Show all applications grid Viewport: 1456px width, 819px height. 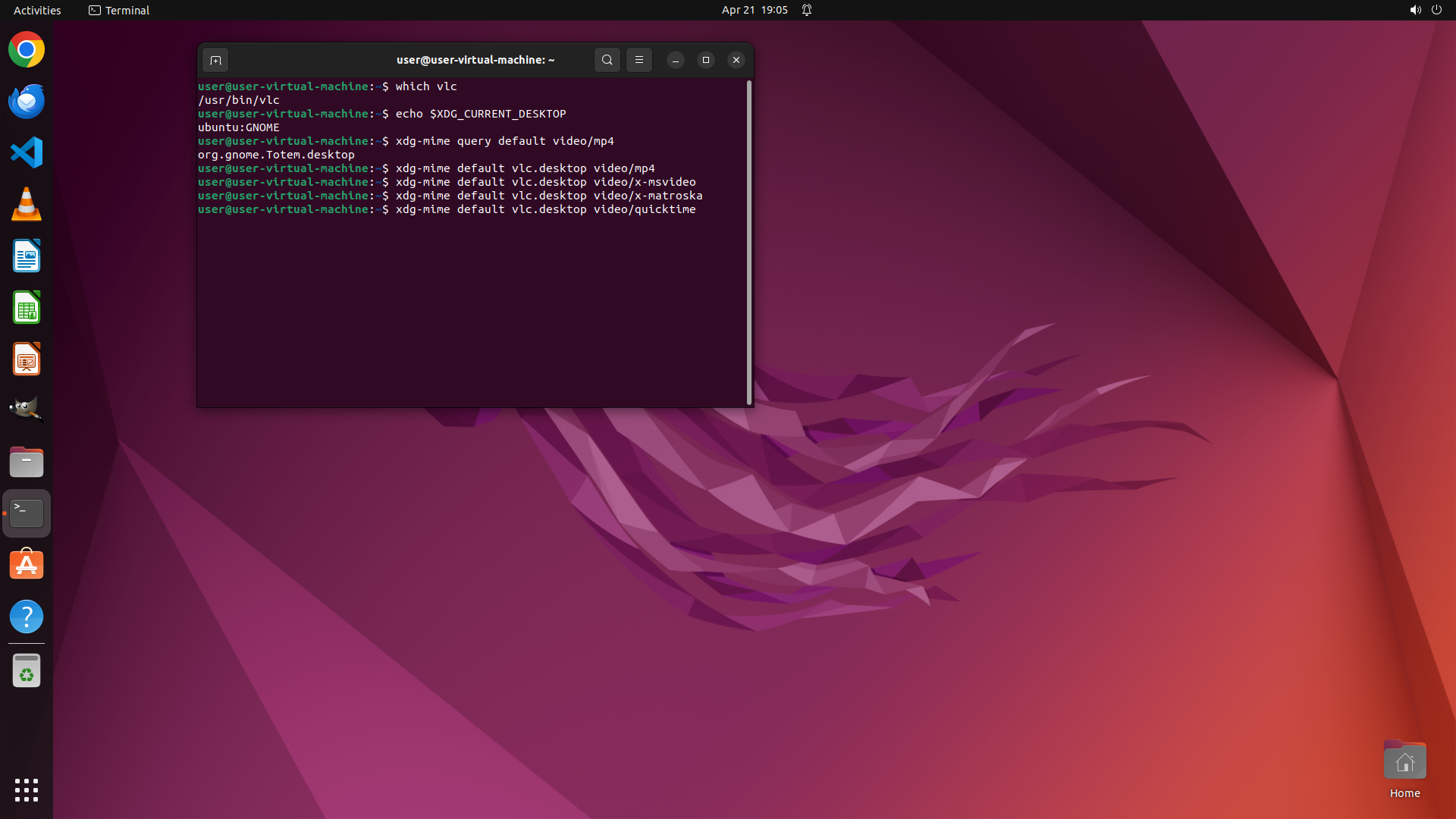[27, 789]
